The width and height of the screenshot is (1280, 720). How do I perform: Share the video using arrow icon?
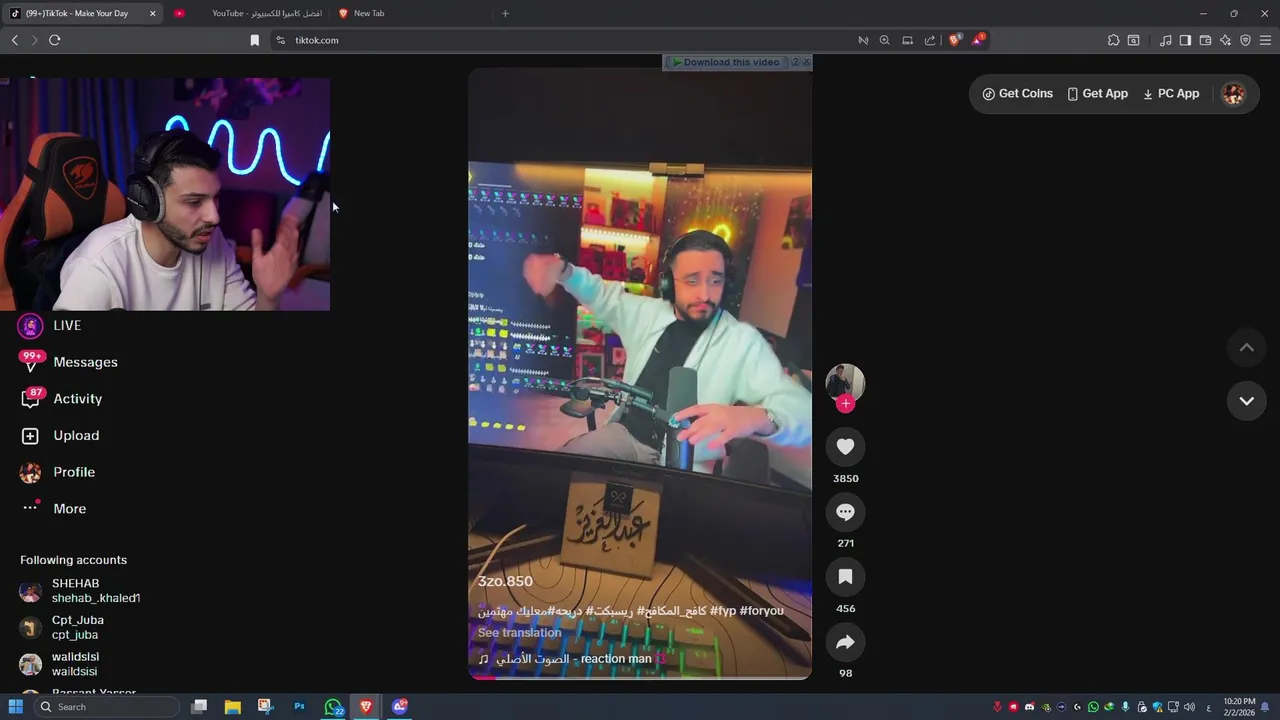(x=845, y=642)
